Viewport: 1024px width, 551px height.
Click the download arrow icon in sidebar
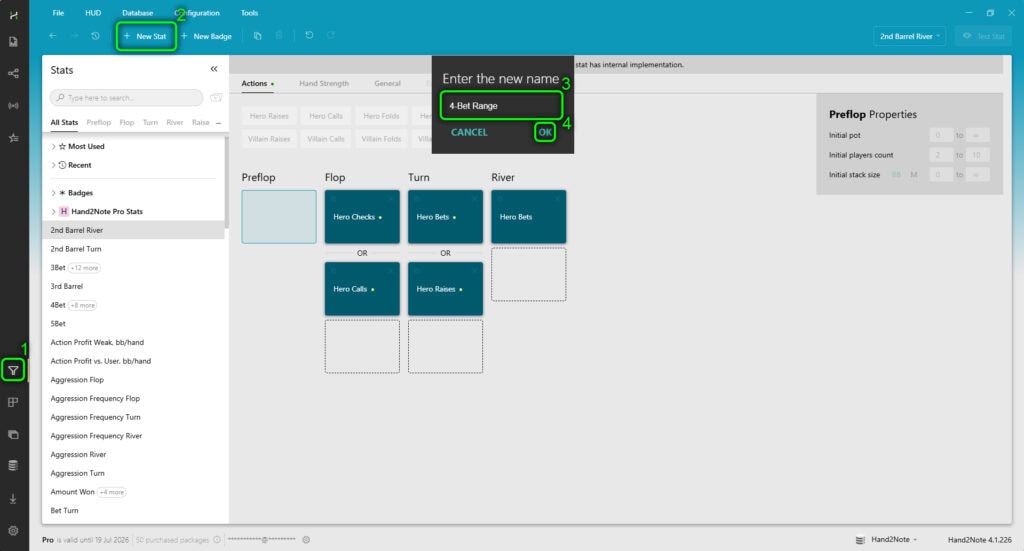(x=13, y=498)
